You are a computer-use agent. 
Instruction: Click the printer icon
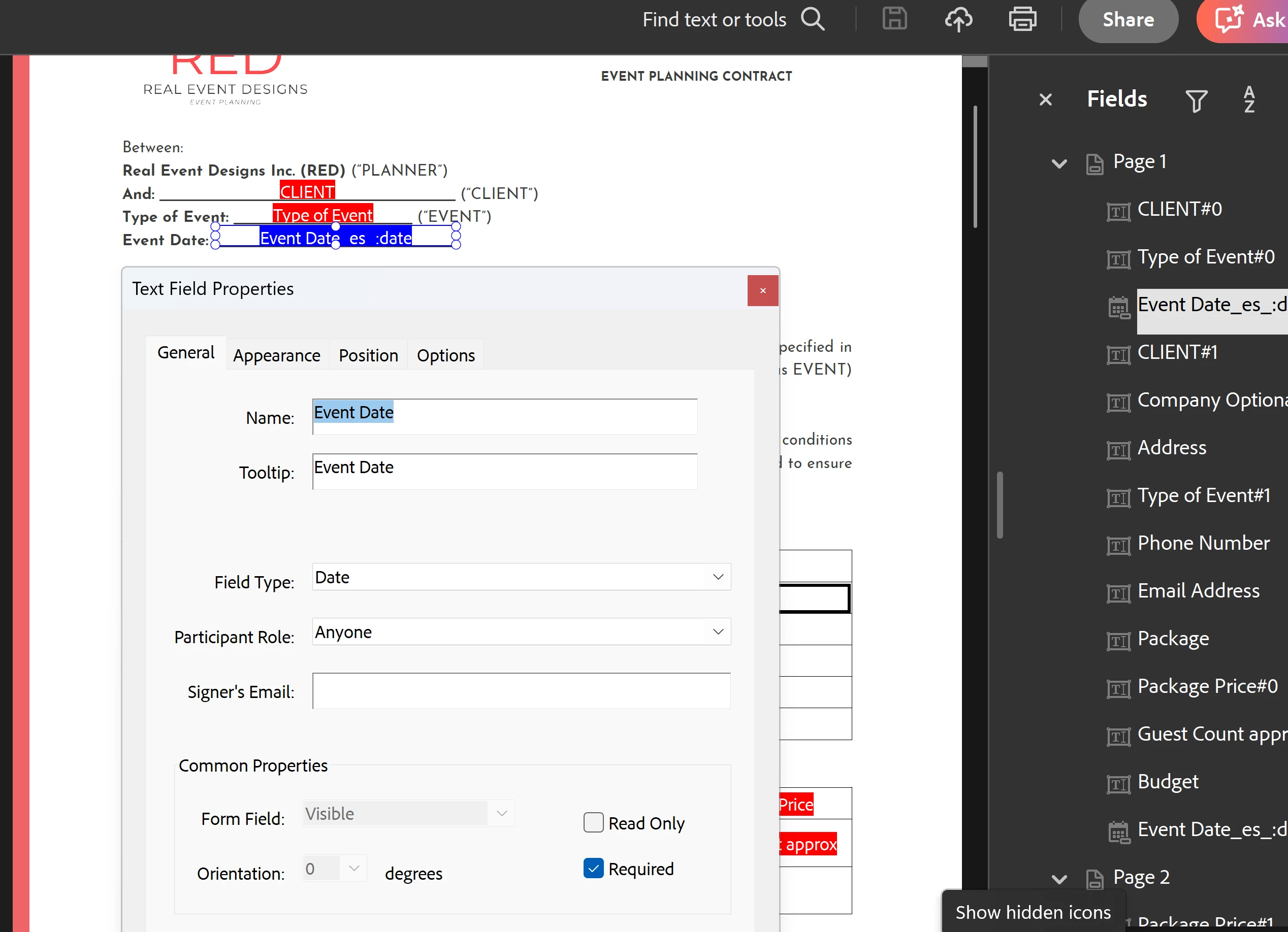(x=1022, y=20)
